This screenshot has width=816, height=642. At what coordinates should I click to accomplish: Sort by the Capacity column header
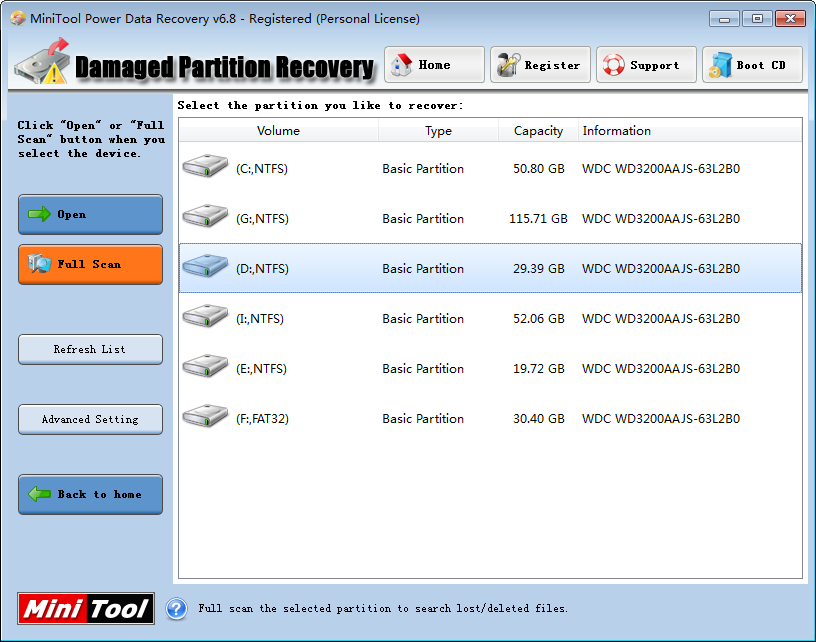[538, 131]
